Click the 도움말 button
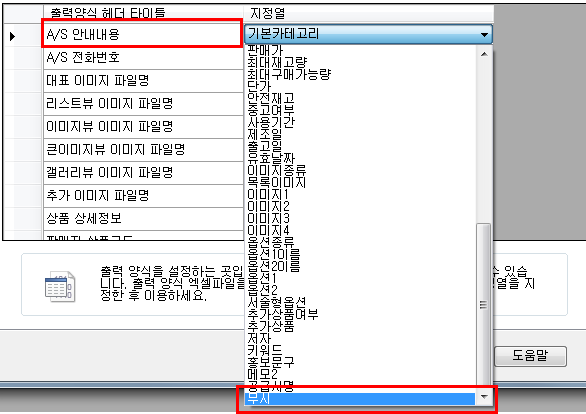The image size is (586, 414). [x=530, y=356]
